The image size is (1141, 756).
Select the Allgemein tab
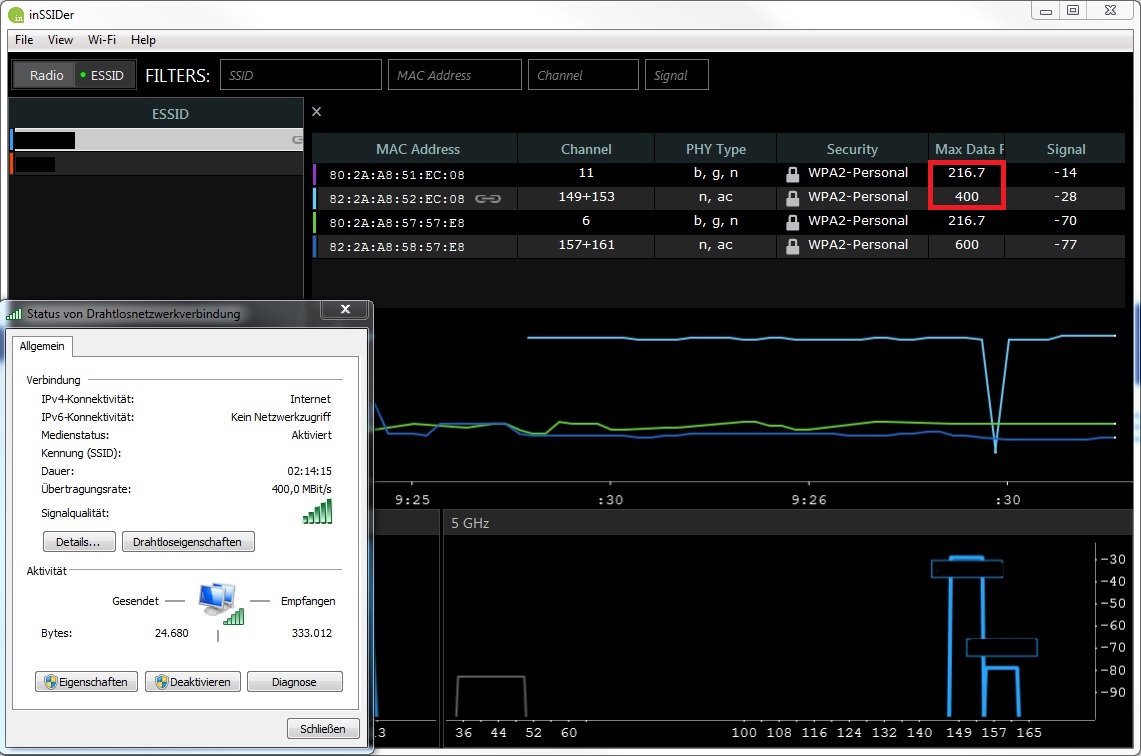(42, 346)
